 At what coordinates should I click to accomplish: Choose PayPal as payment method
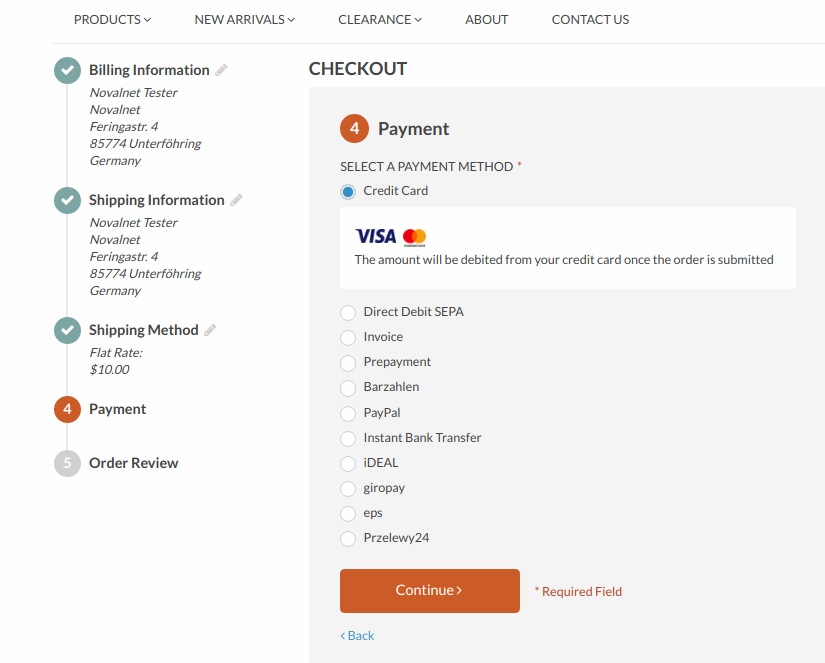348,414
